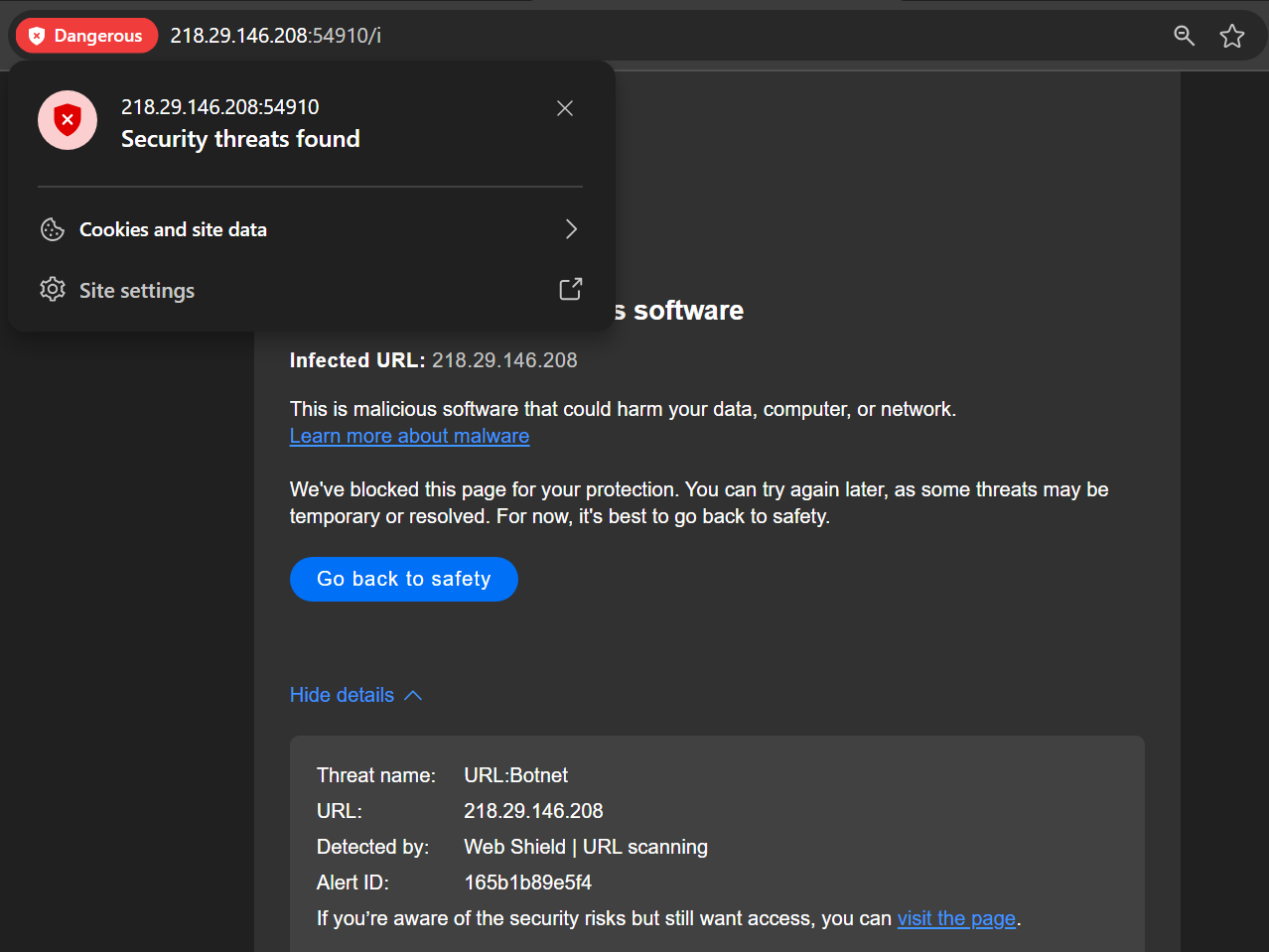The width and height of the screenshot is (1269, 952).
Task: Close the security threats popup
Action: [x=565, y=108]
